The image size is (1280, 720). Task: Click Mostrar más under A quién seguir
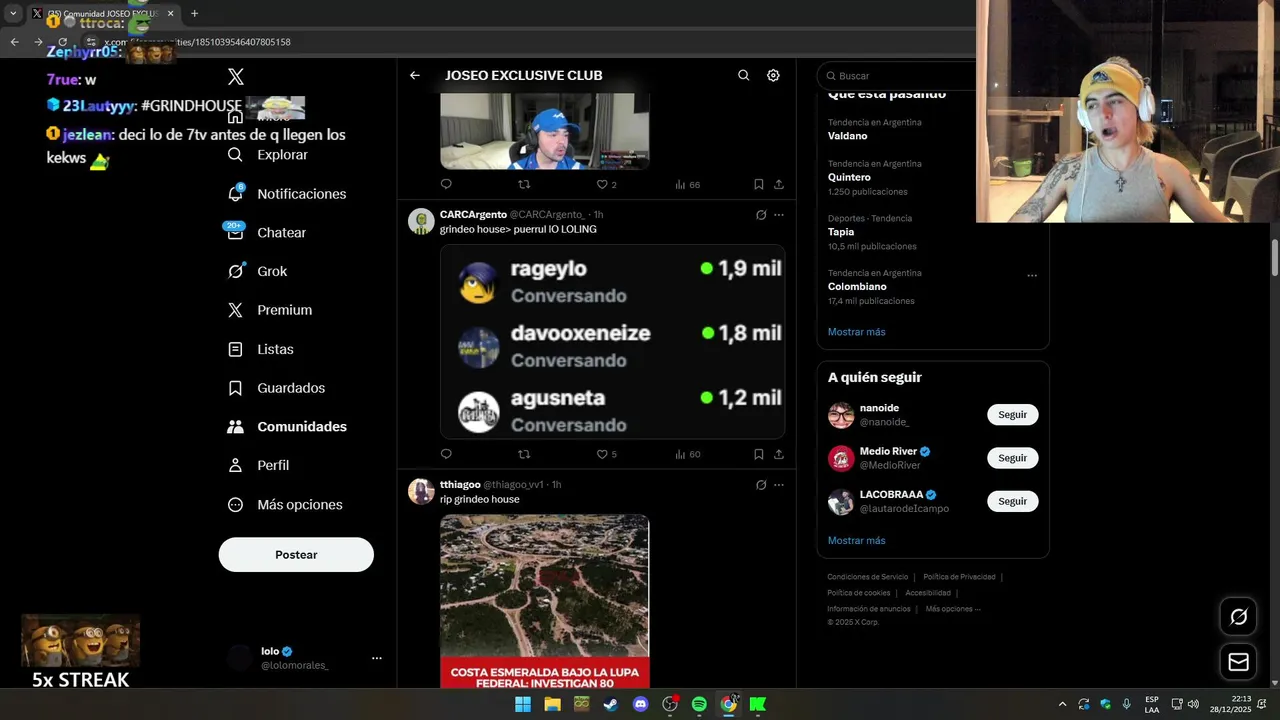pos(856,540)
